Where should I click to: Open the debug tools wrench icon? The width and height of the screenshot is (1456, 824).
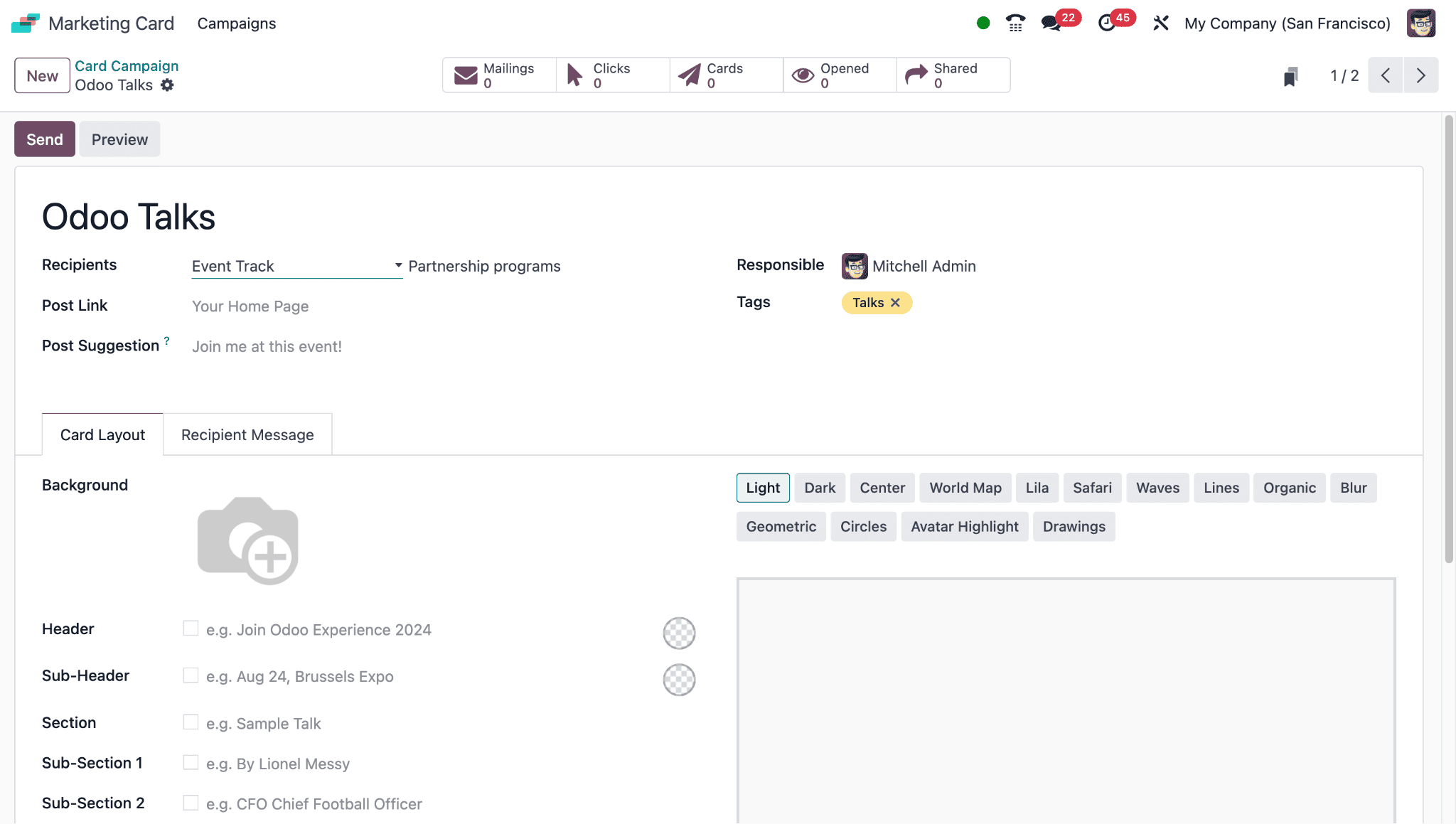pyautogui.click(x=1161, y=23)
